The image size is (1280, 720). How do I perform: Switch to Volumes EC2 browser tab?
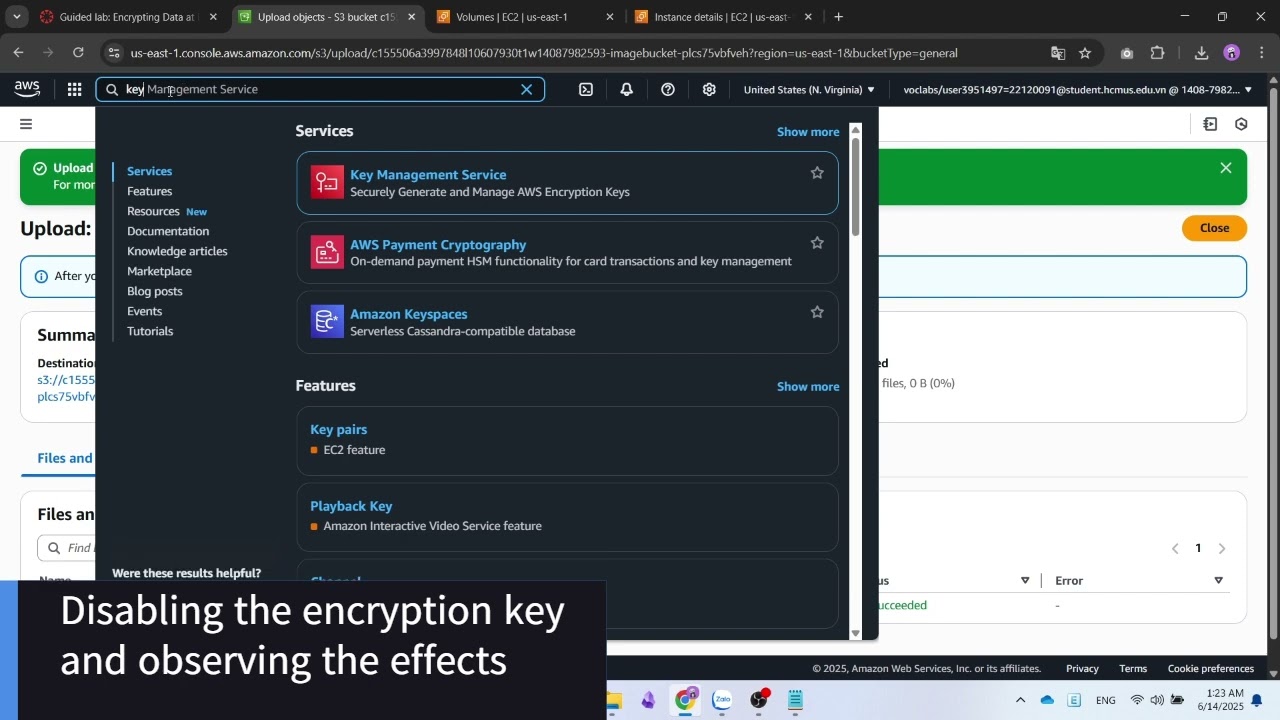point(525,17)
